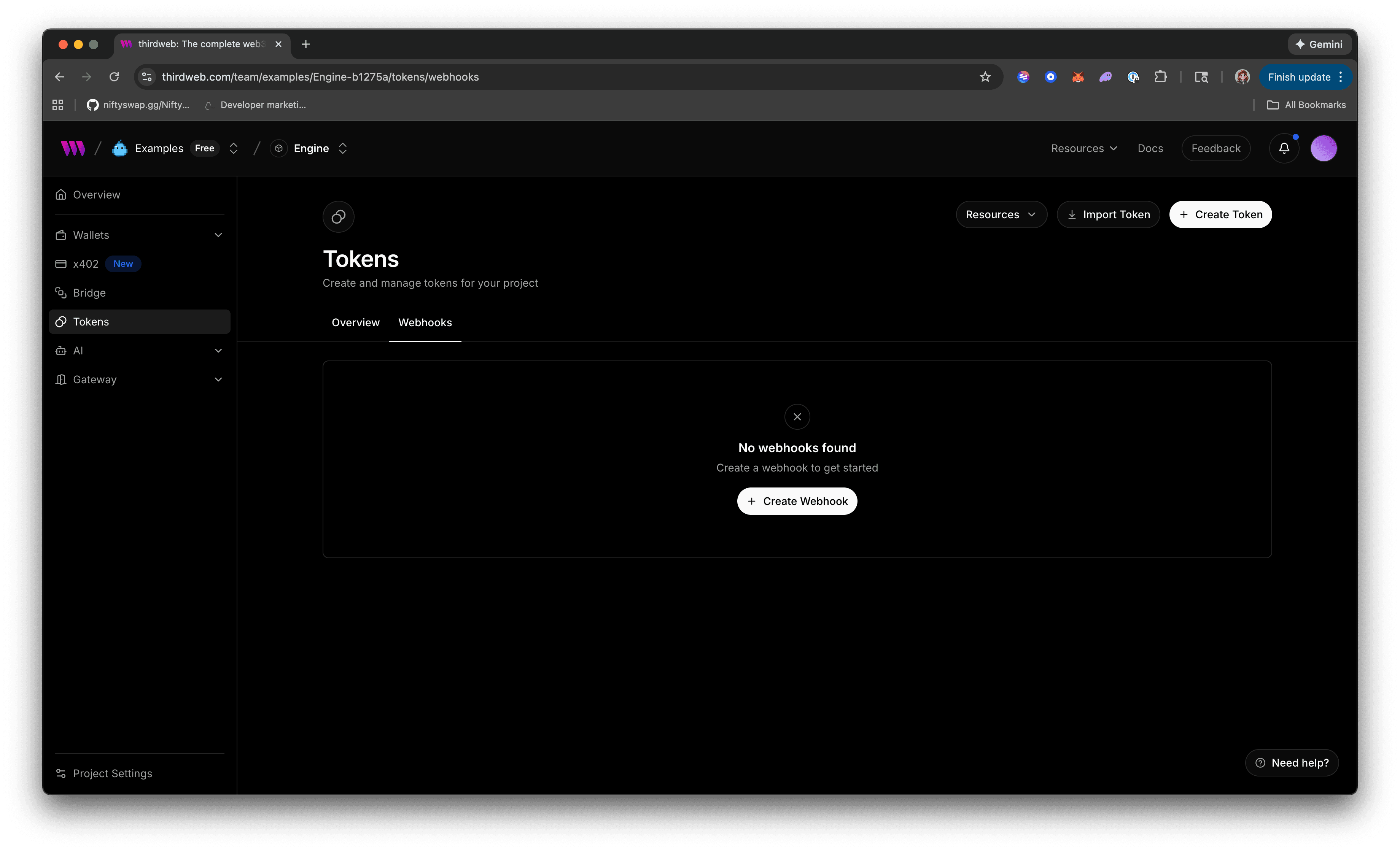Open Project Settings at sidebar bottom
1400x851 pixels.
click(x=112, y=773)
